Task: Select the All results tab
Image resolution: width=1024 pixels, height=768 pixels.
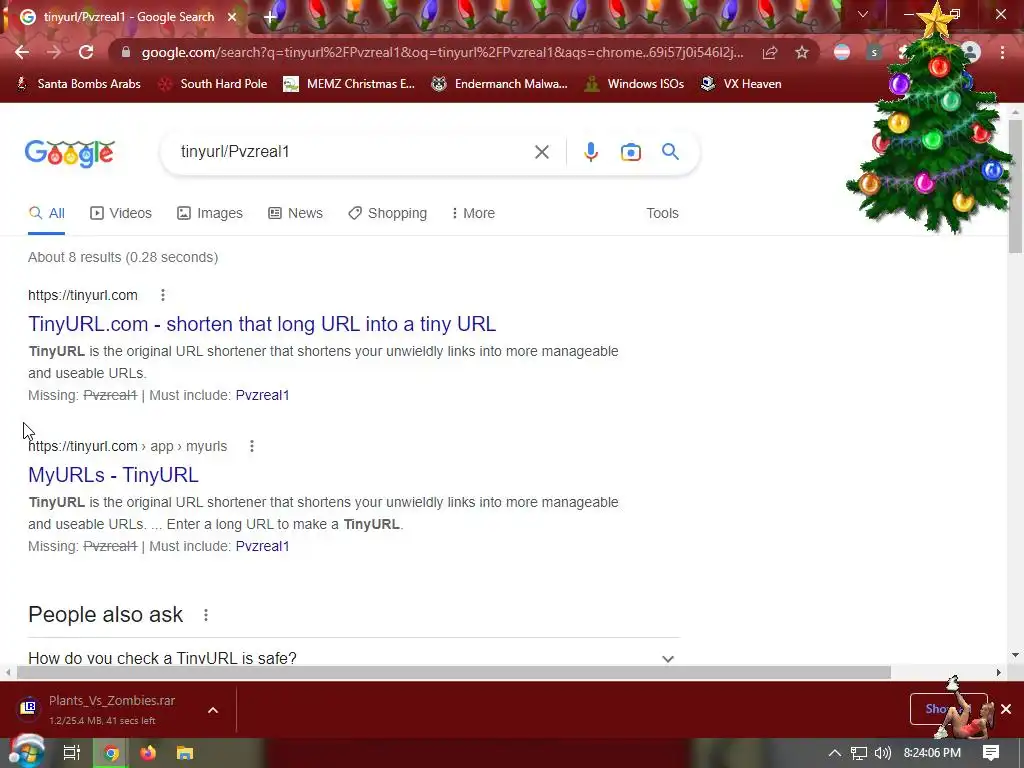Action: pos(46,214)
